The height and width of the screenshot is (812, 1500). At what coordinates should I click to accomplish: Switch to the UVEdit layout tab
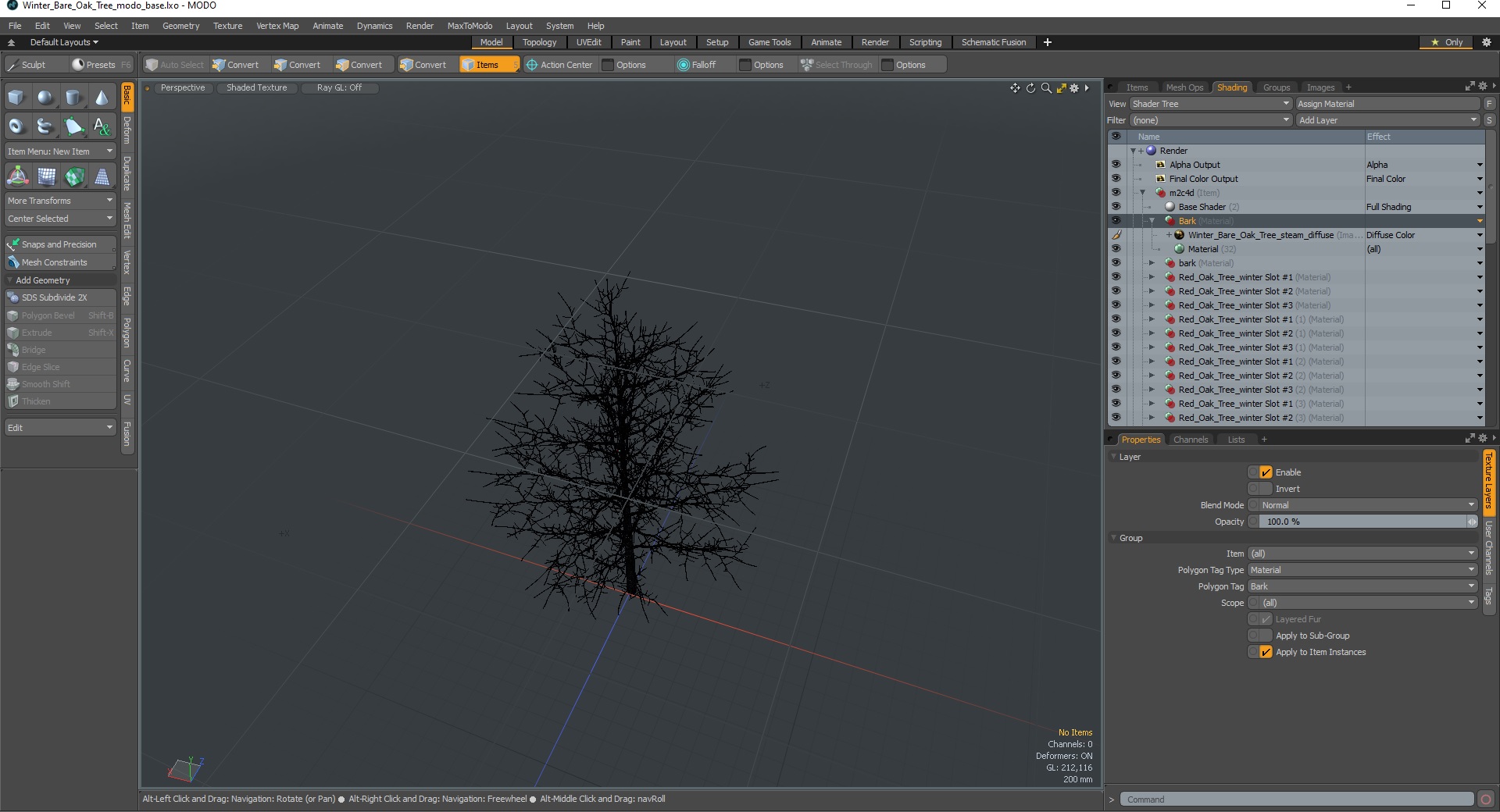coord(588,42)
